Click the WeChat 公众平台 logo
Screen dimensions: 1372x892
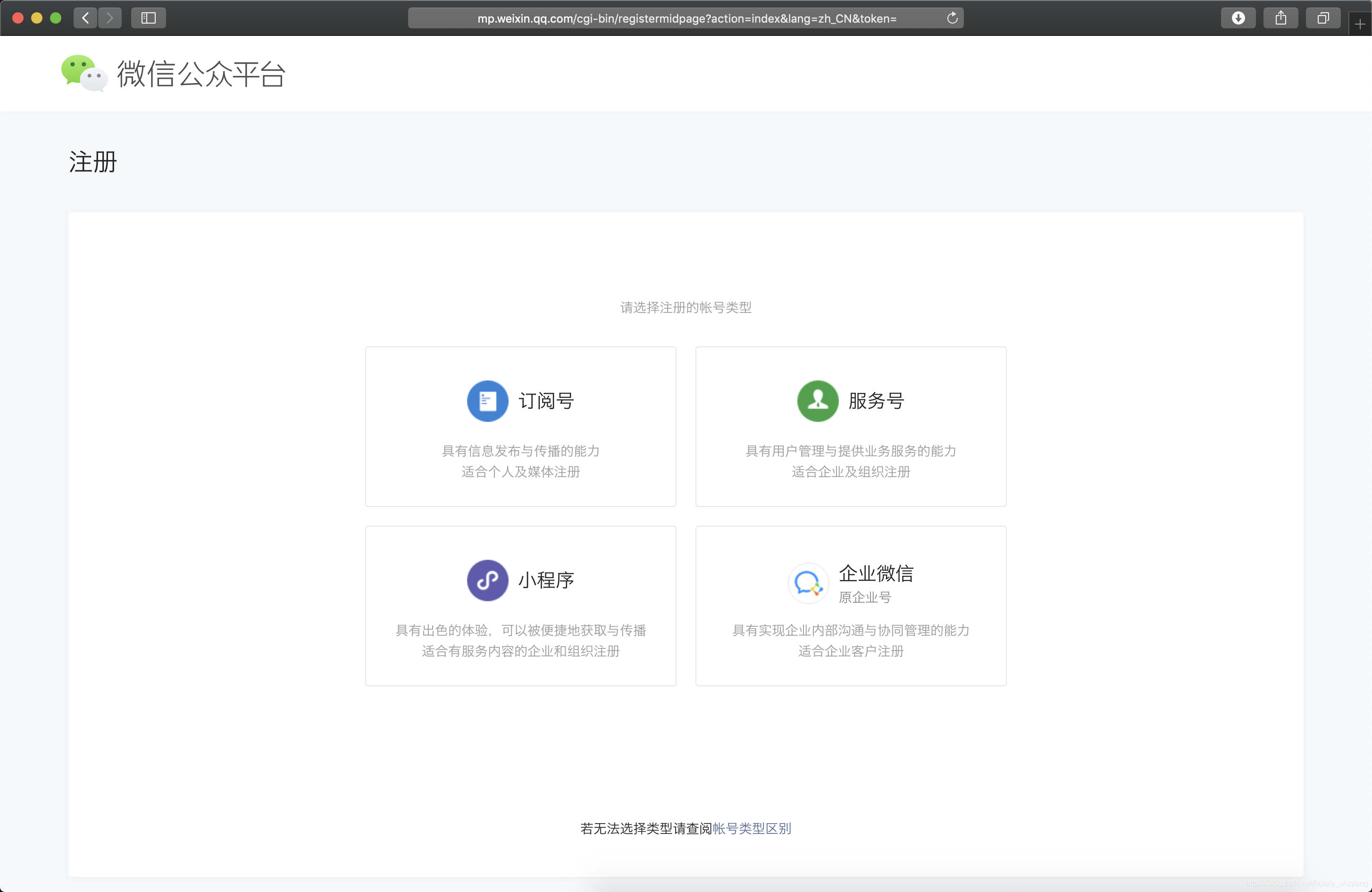click(x=173, y=73)
